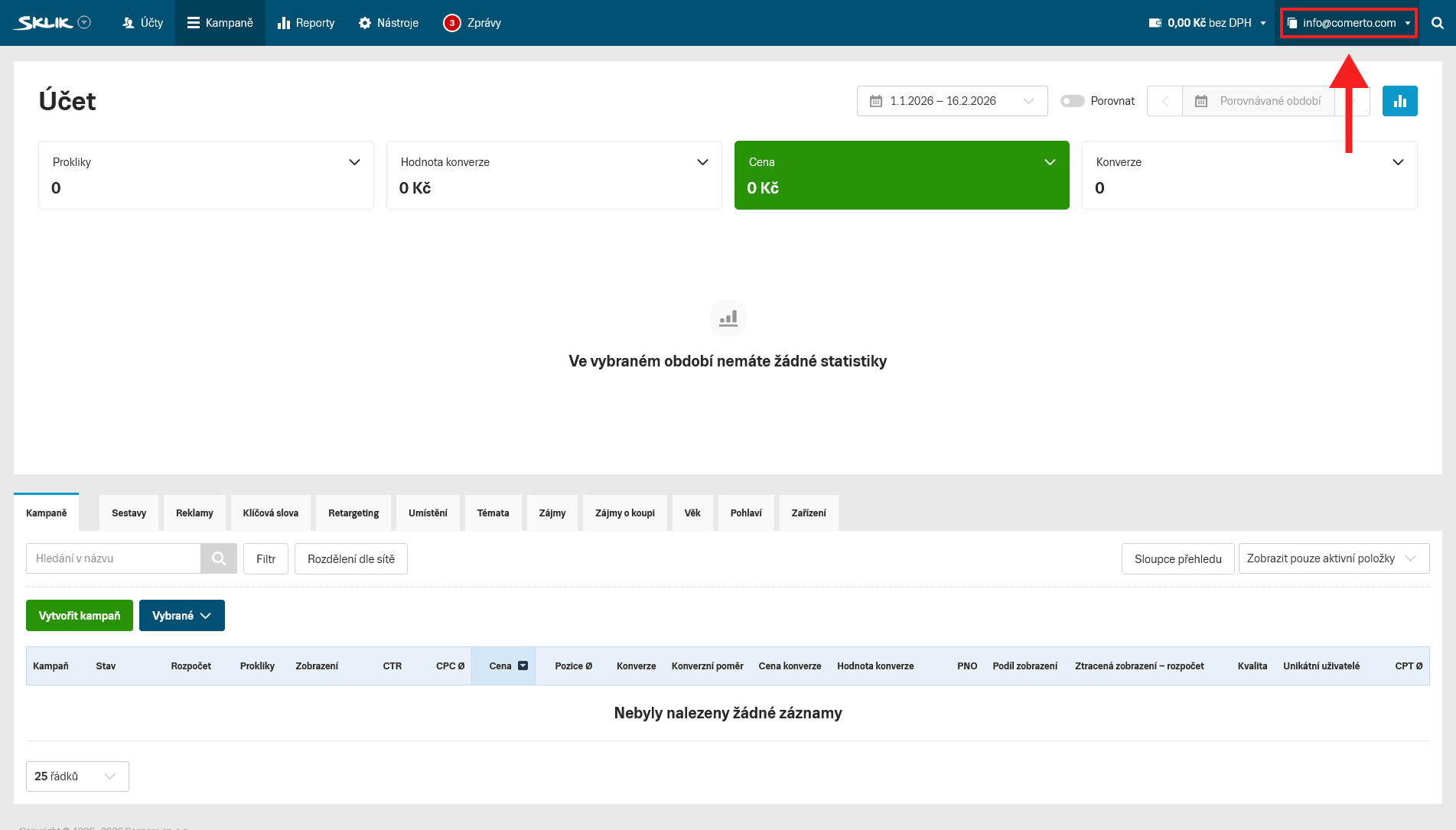Open Zprávy with notification badge
This screenshot has height=830, width=1456.
pyautogui.click(x=472, y=23)
